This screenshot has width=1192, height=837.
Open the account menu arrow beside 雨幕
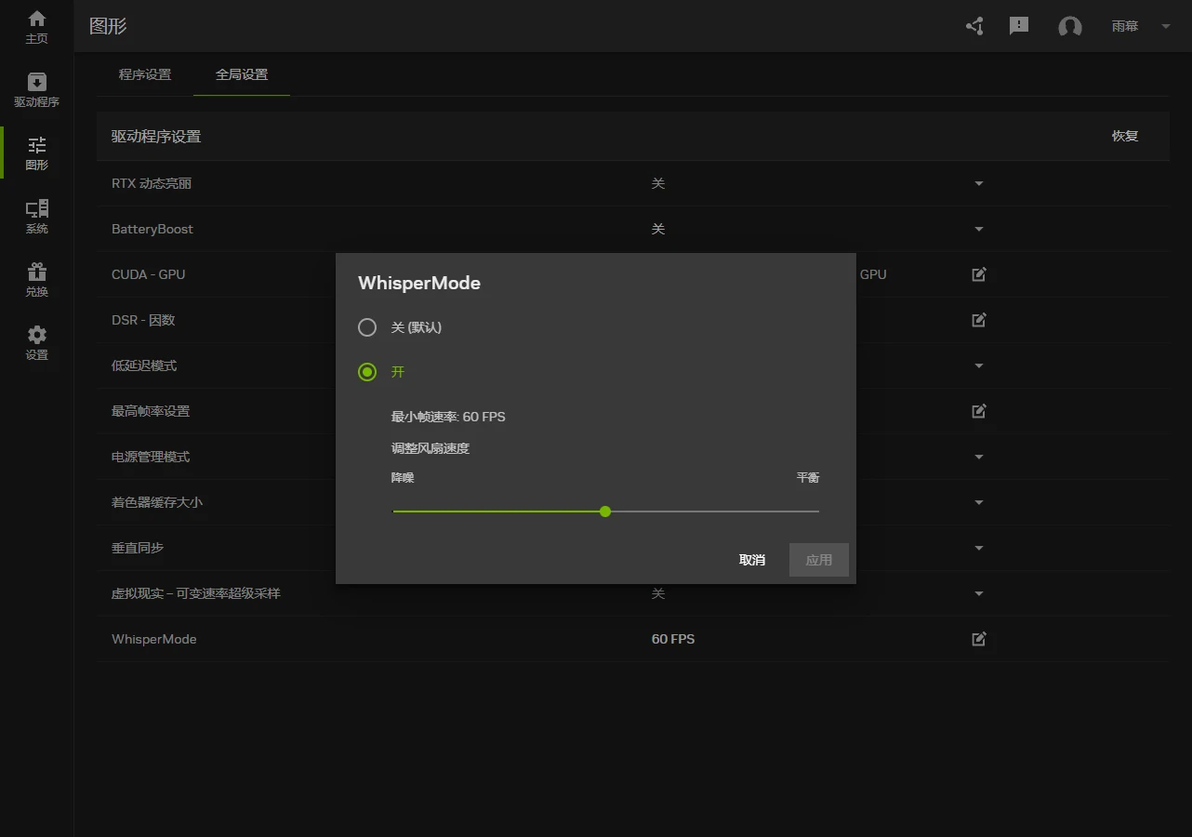[1165, 27]
